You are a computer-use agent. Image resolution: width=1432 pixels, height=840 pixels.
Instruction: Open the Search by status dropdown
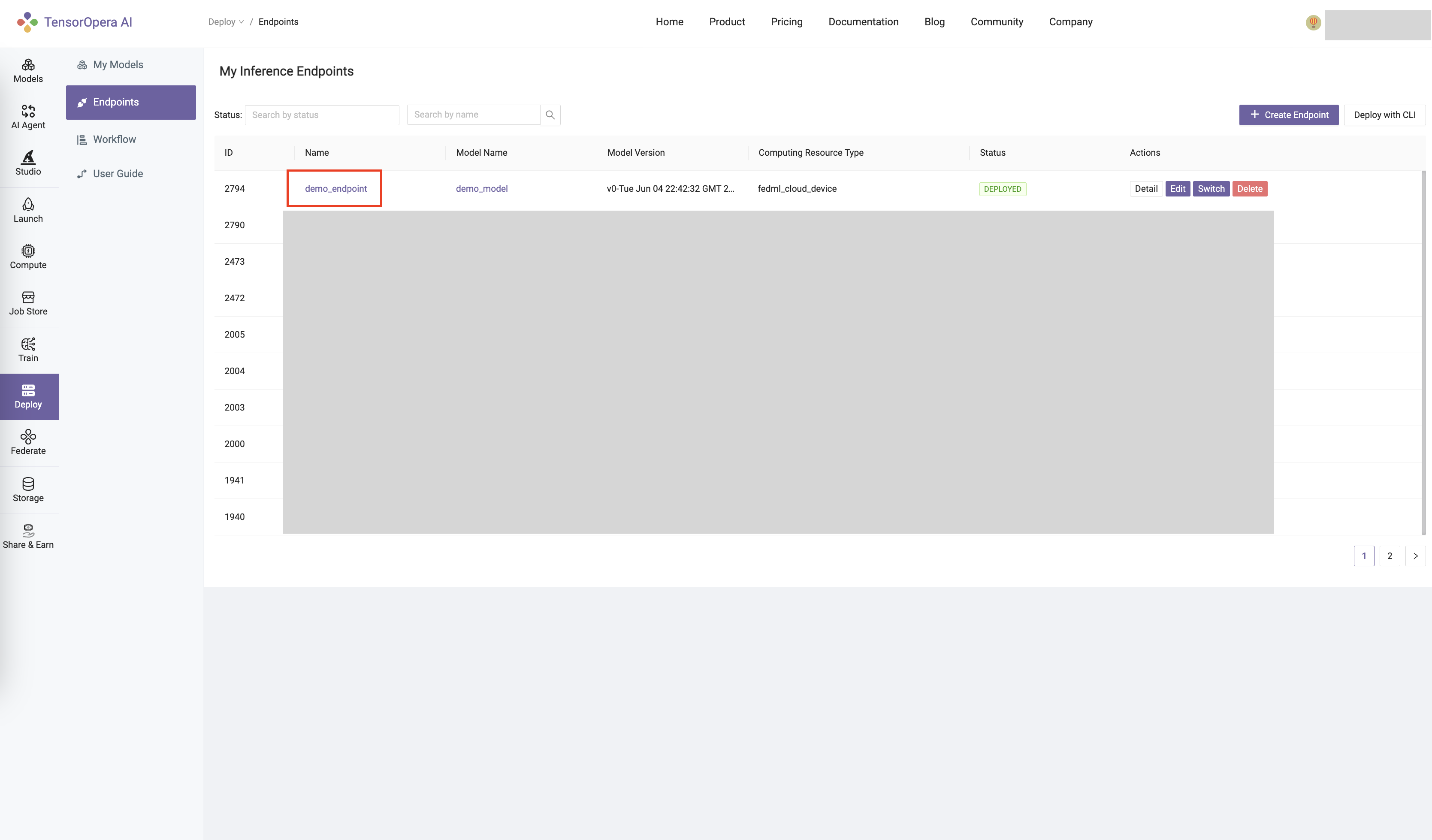click(x=322, y=115)
